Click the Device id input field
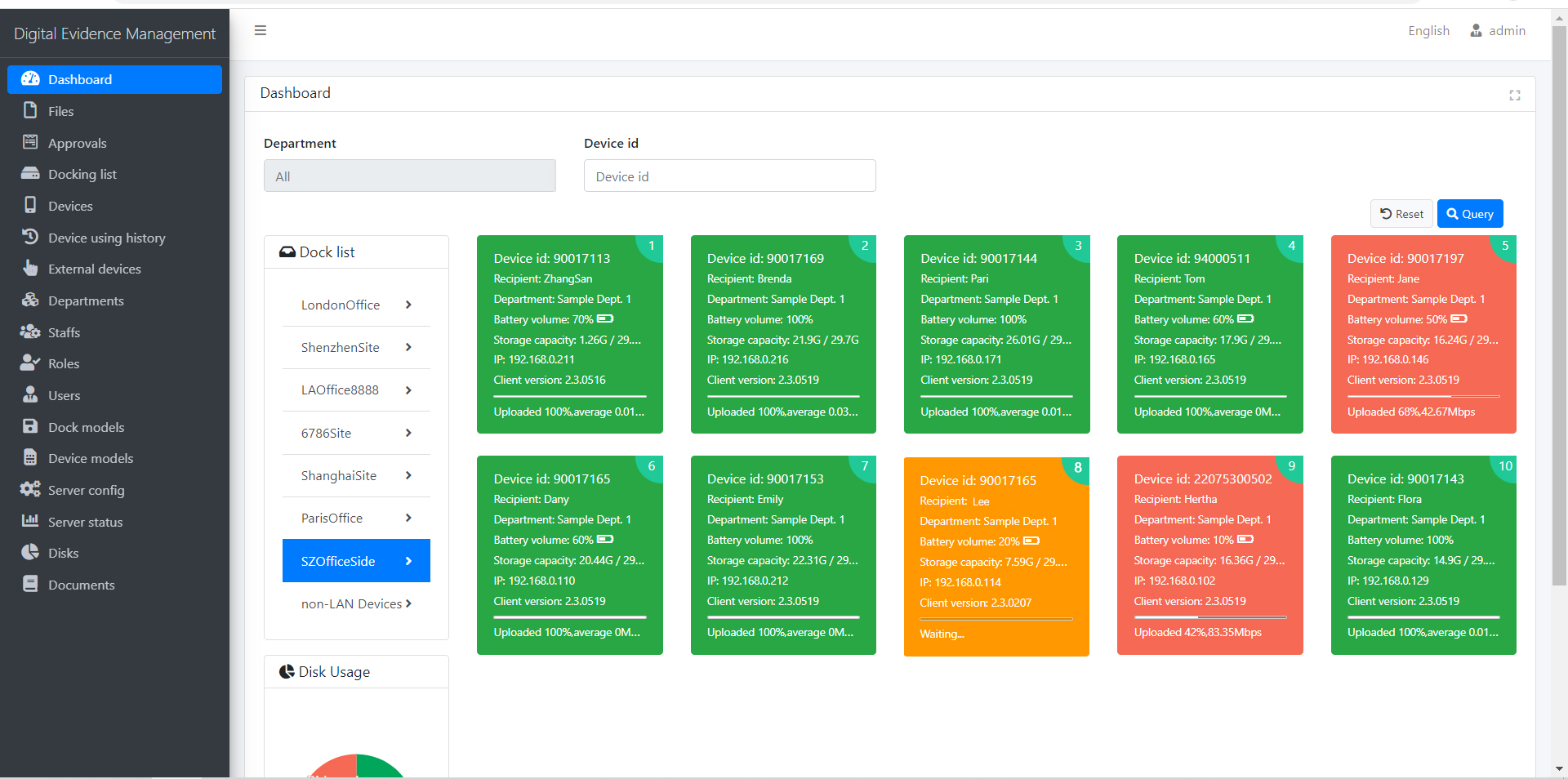Viewport: 1568px width, 779px height. [x=729, y=176]
